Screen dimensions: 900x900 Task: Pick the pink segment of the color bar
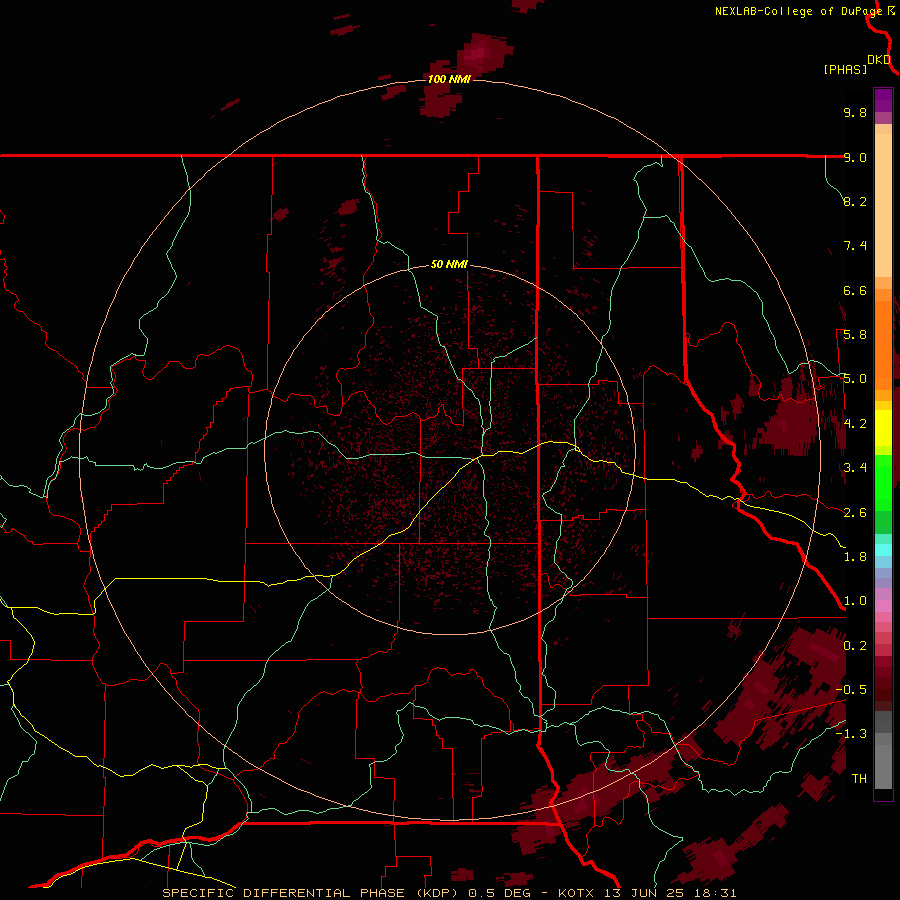click(883, 606)
